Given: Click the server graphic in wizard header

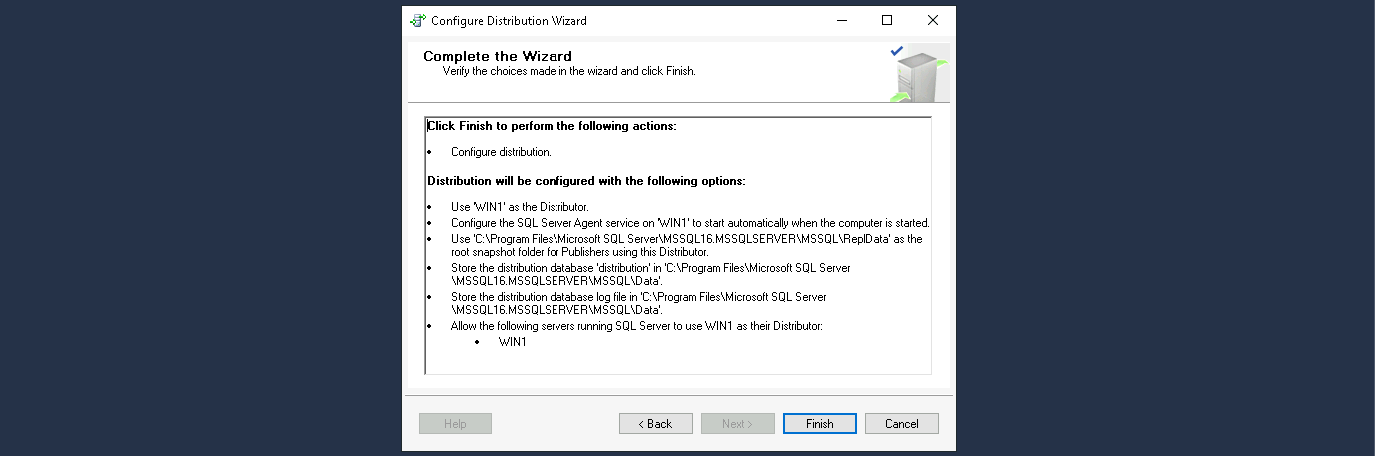Looking at the screenshot, I should (x=916, y=74).
